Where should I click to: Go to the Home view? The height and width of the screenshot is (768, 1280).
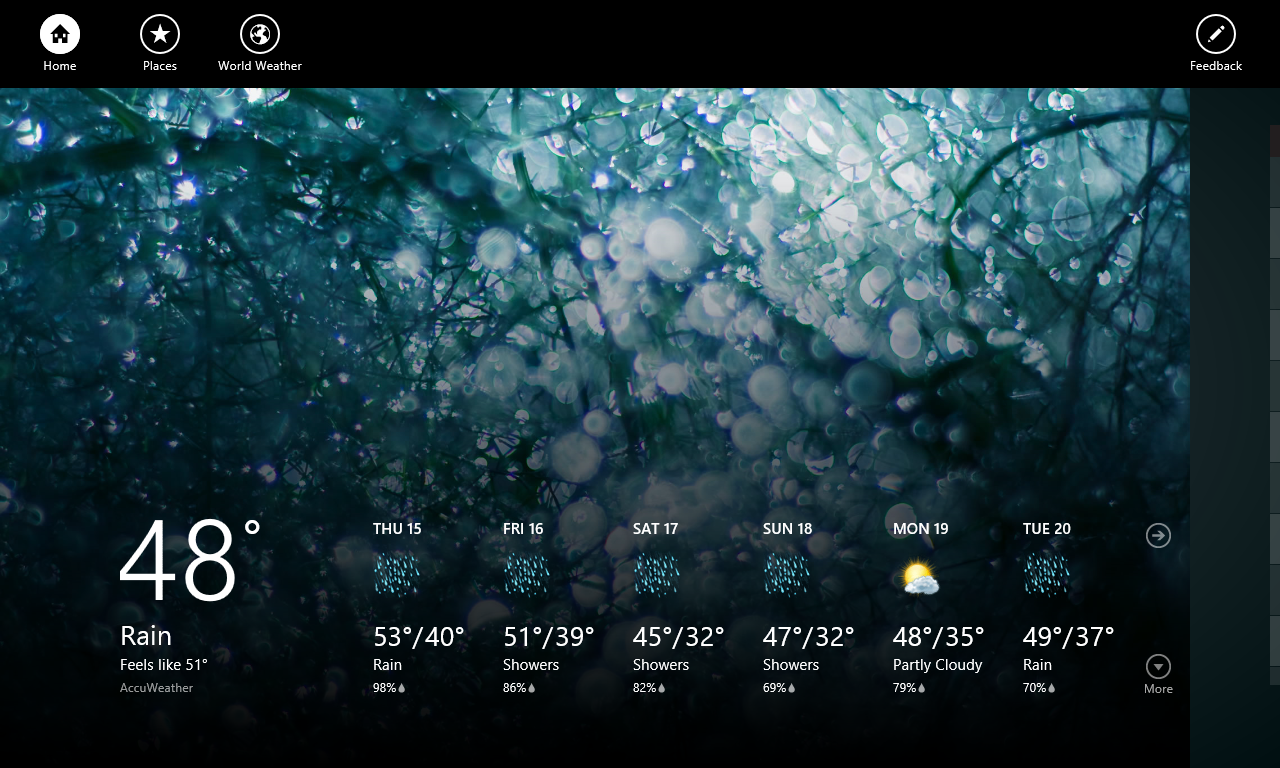[x=60, y=34]
